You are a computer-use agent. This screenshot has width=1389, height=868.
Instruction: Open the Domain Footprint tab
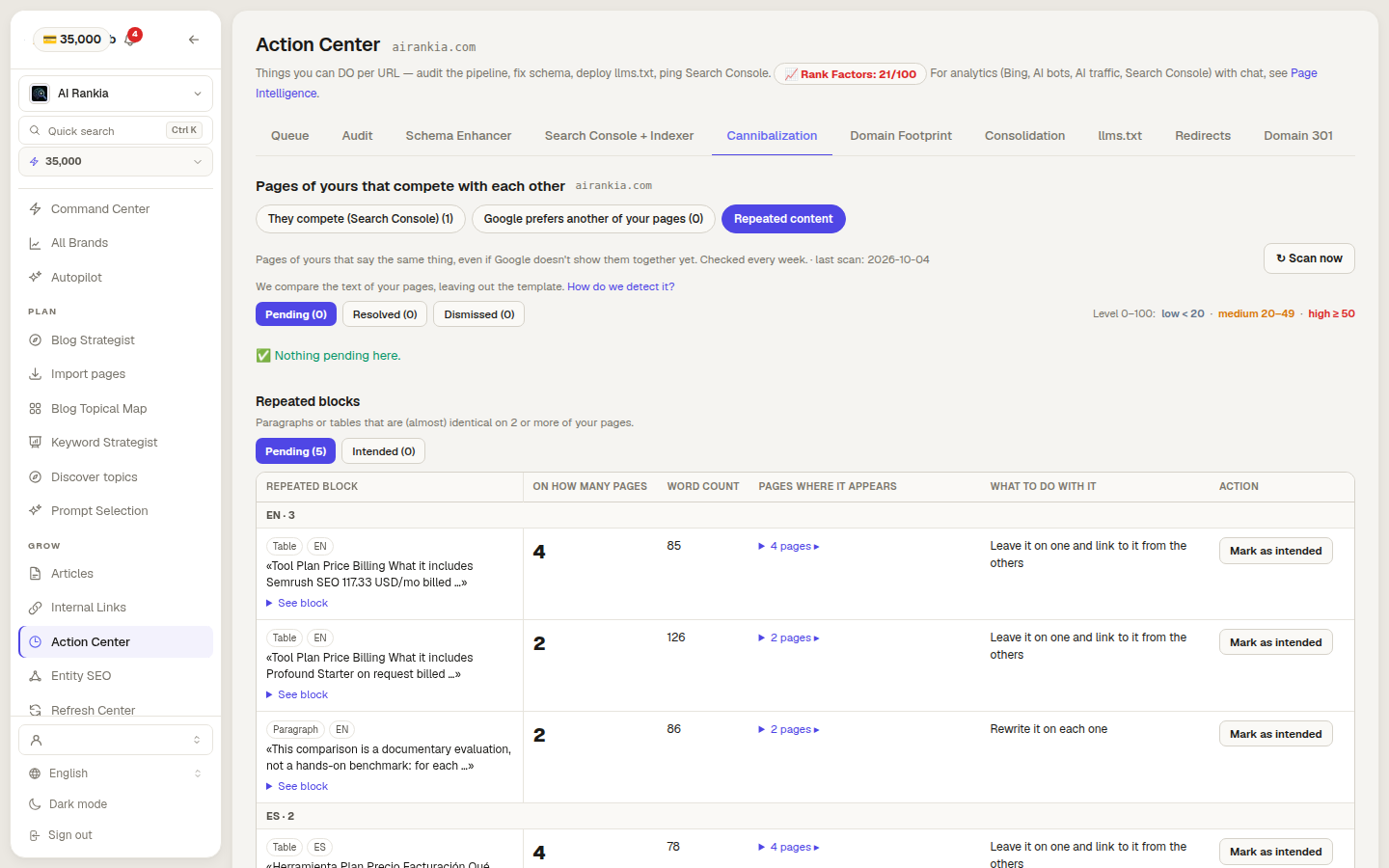(x=901, y=136)
